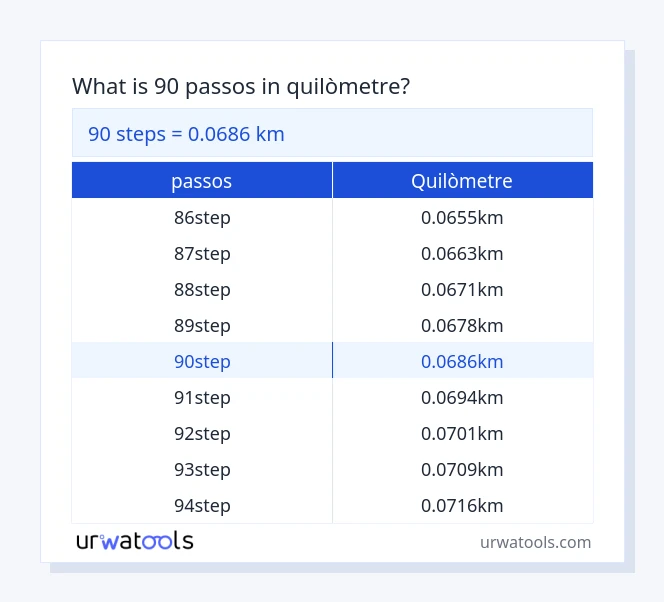The image size is (664, 602).
Task: Select the 91step cell
Action: pos(202,397)
